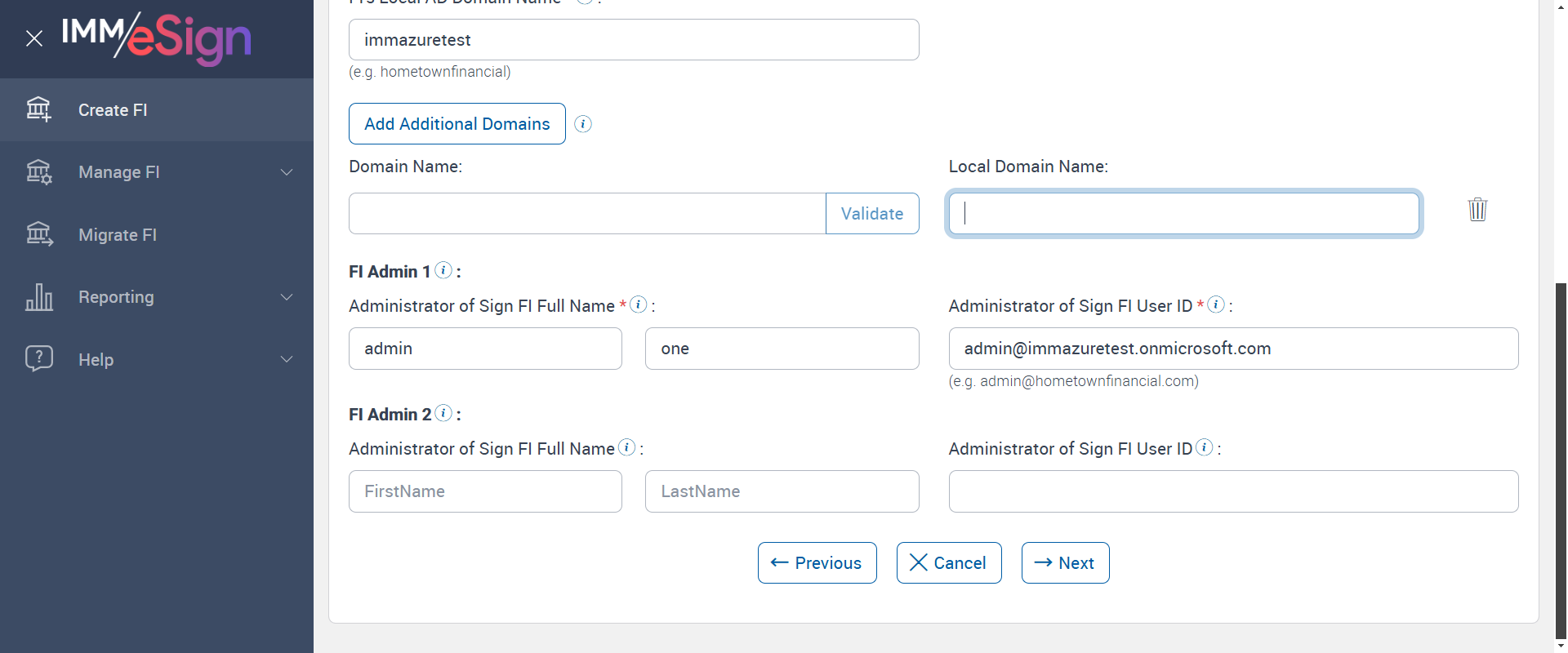Open the Create FI sidebar item
1568x653 pixels.
click(x=113, y=110)
